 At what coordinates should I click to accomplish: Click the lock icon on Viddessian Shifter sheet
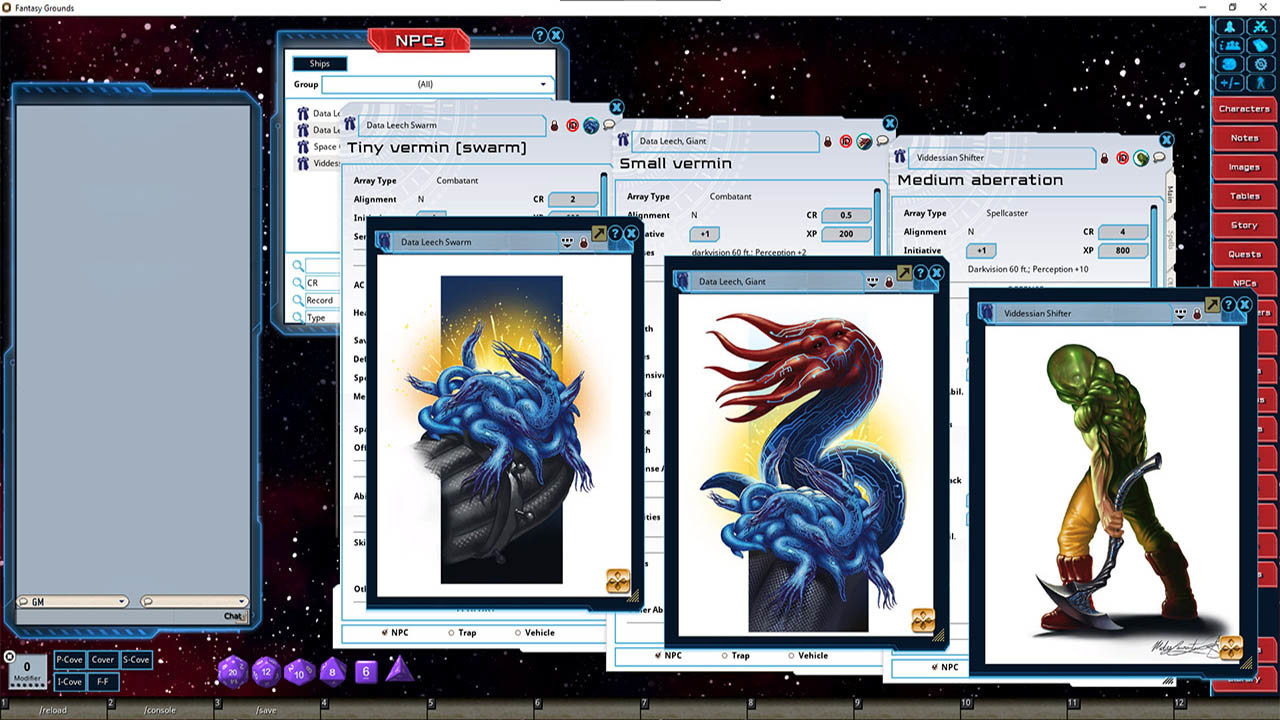(1105, 158)
